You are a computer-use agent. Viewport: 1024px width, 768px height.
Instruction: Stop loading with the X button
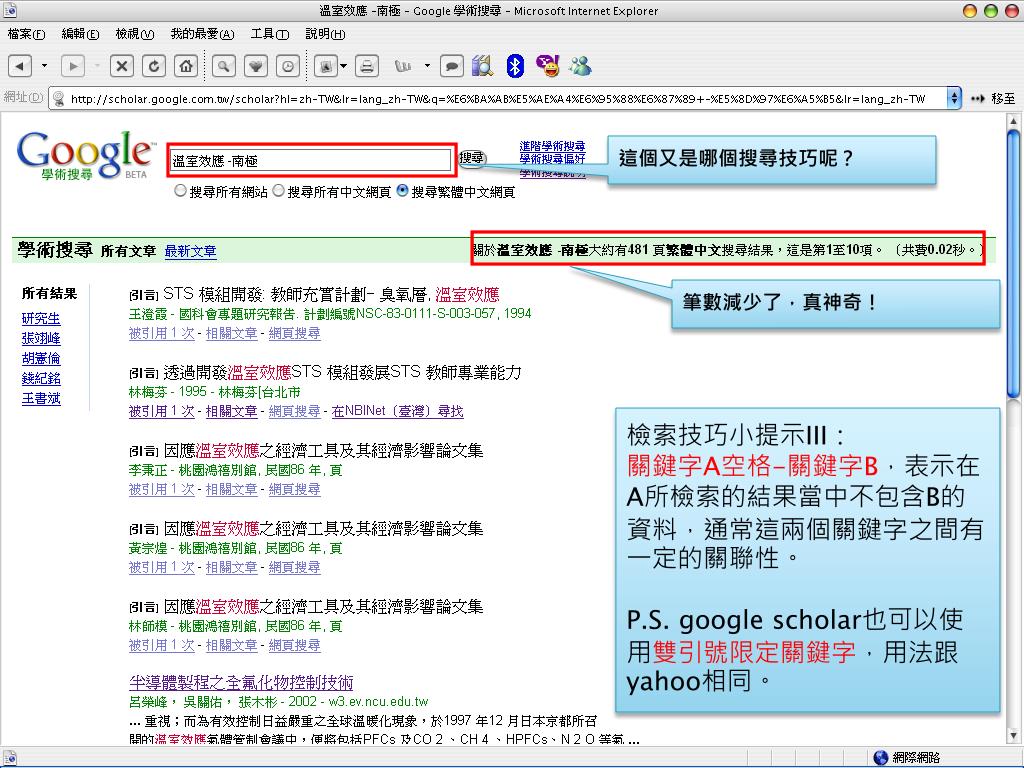[121, 66]
